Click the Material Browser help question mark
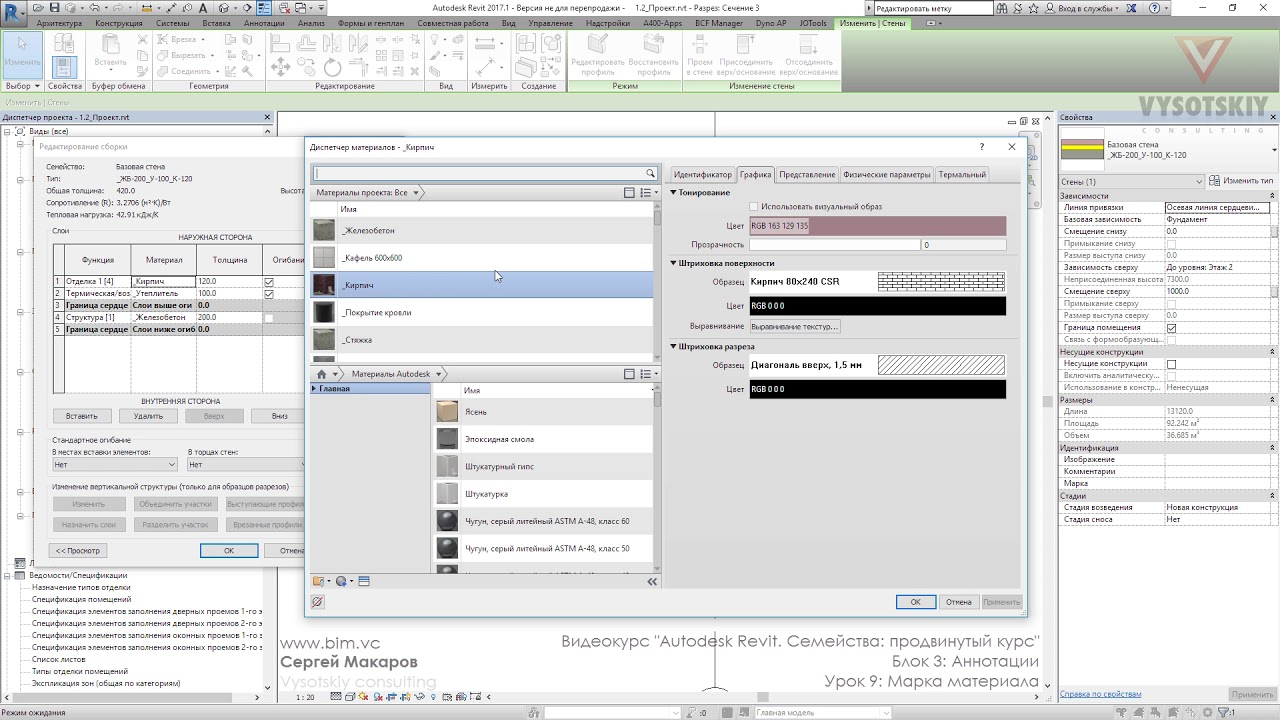The width and height of the screenshot is (1280, 720). pyautogui.click(x=982, y=147)
